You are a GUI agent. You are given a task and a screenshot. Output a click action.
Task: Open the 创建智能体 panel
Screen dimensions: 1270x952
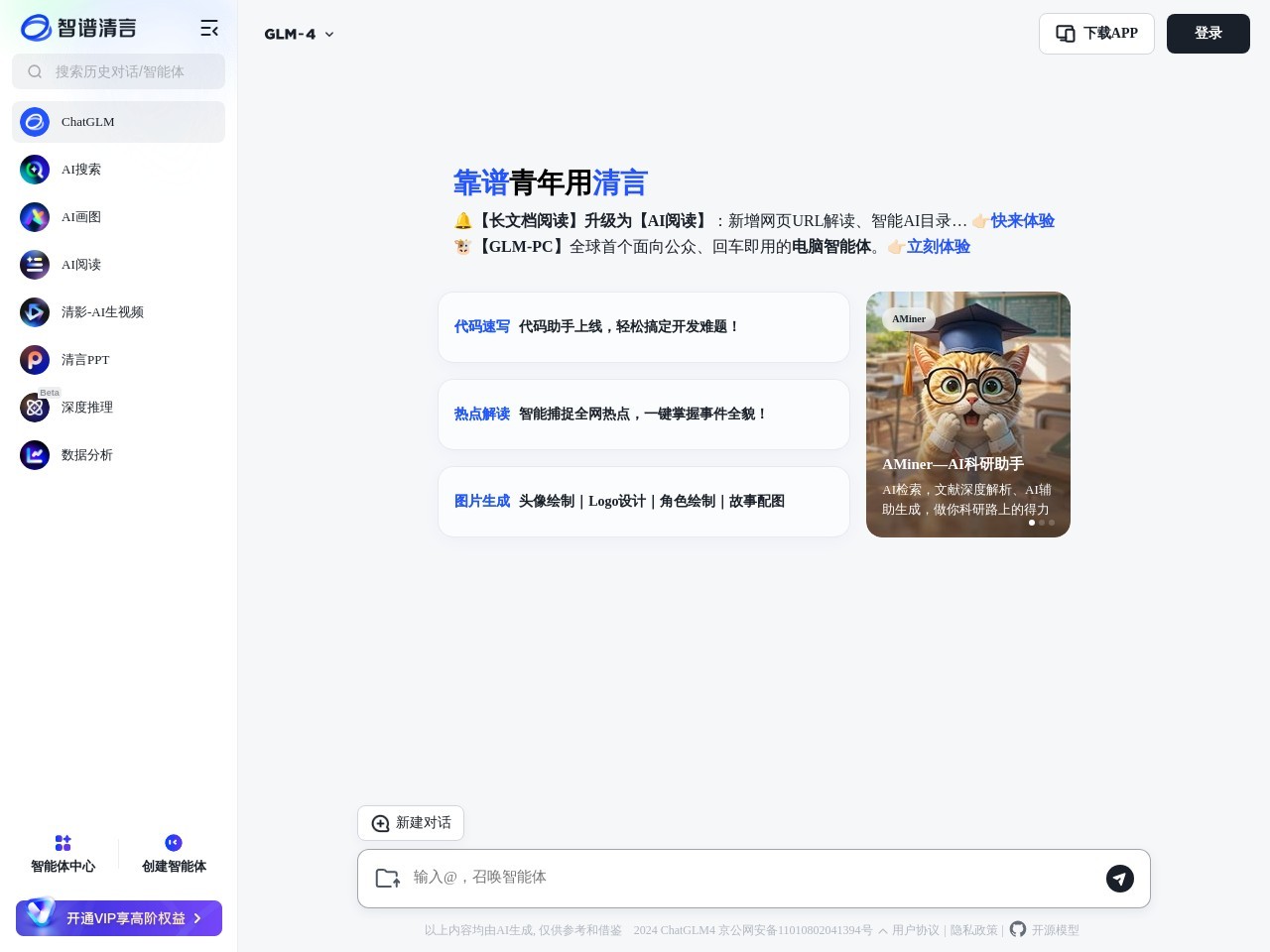(174, 853)
